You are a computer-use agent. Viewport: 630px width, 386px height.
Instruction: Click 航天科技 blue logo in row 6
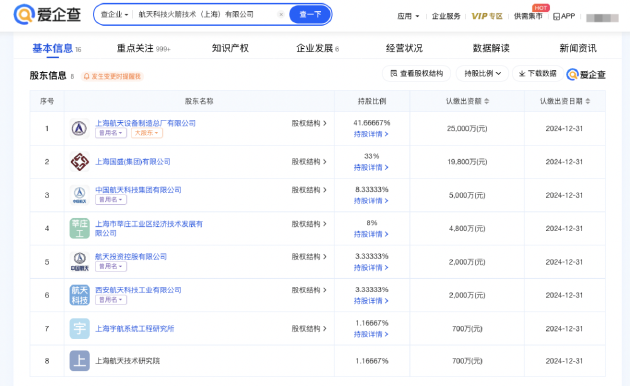pyautogui.click(x=80, y=295)
